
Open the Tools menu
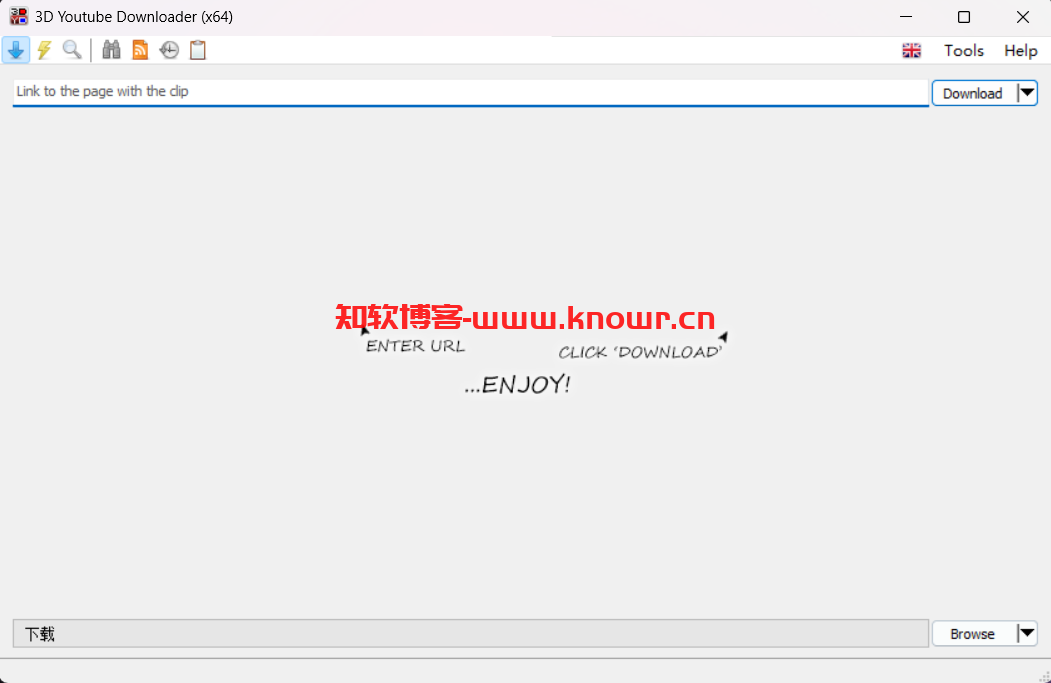[964, 50]
